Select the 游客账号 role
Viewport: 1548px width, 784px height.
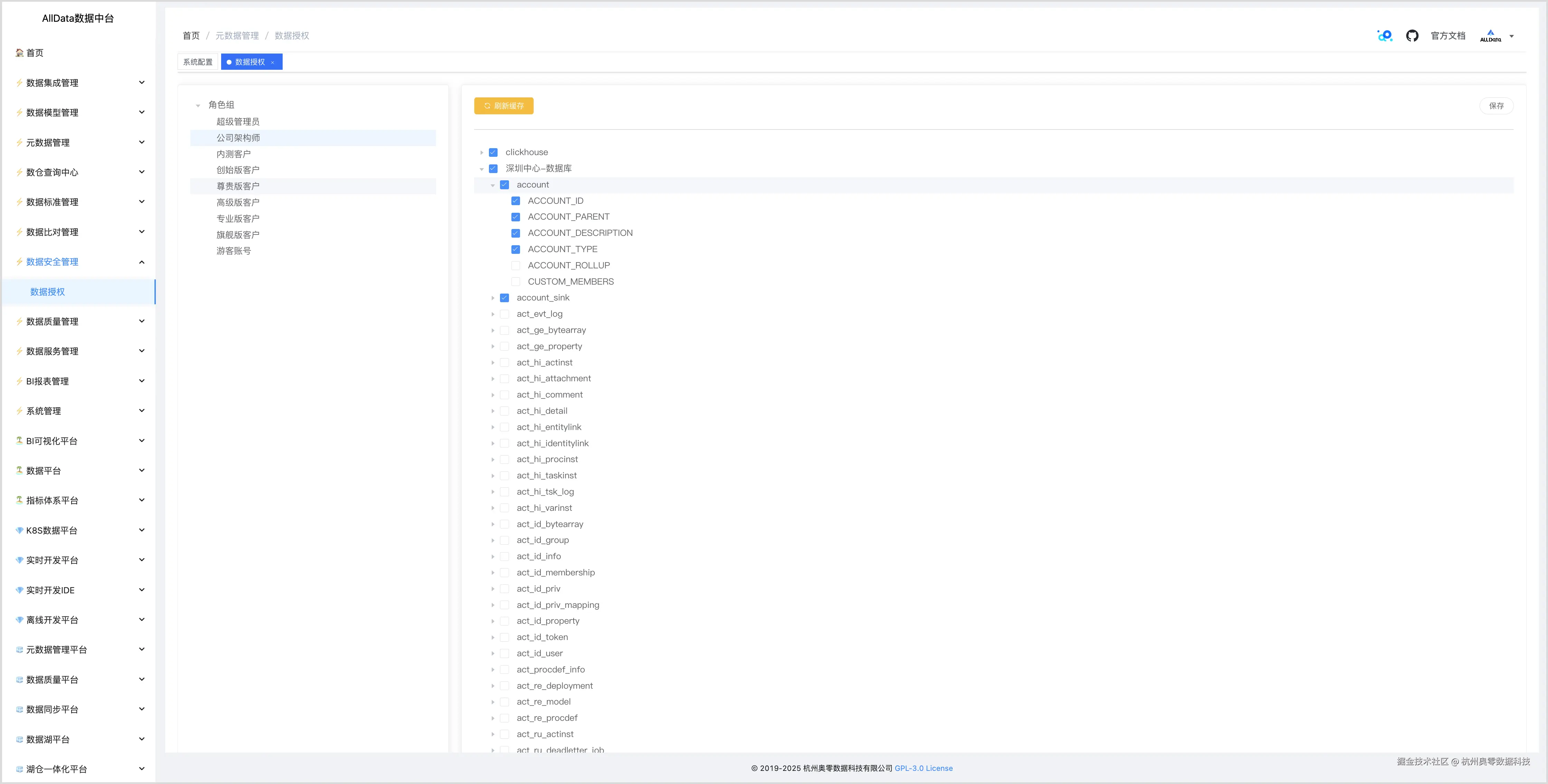point(312,251)
